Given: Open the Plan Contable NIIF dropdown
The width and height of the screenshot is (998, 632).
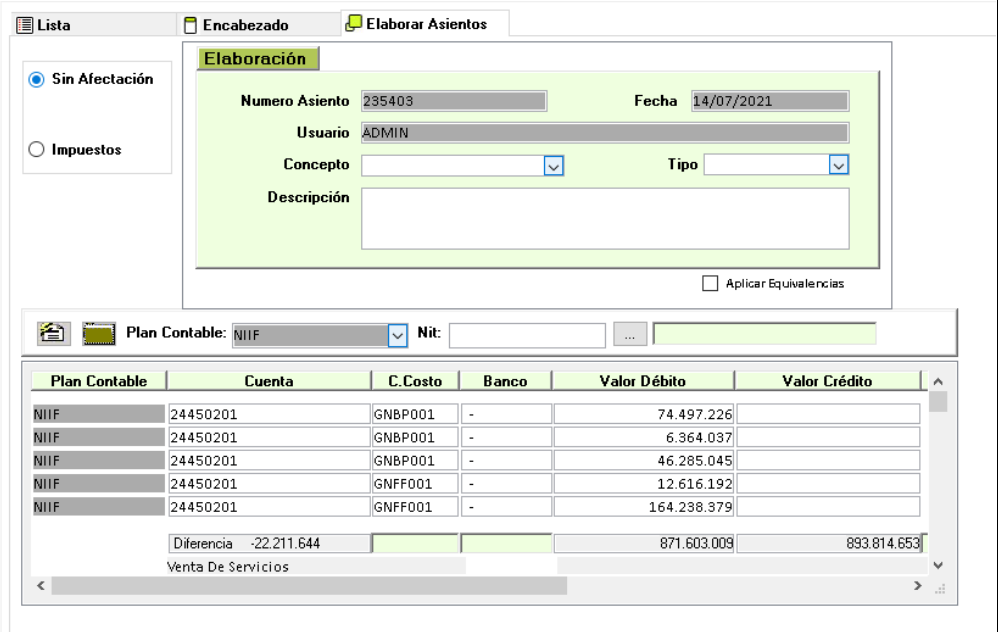Looking at the screenshot, I should point(397,334).
